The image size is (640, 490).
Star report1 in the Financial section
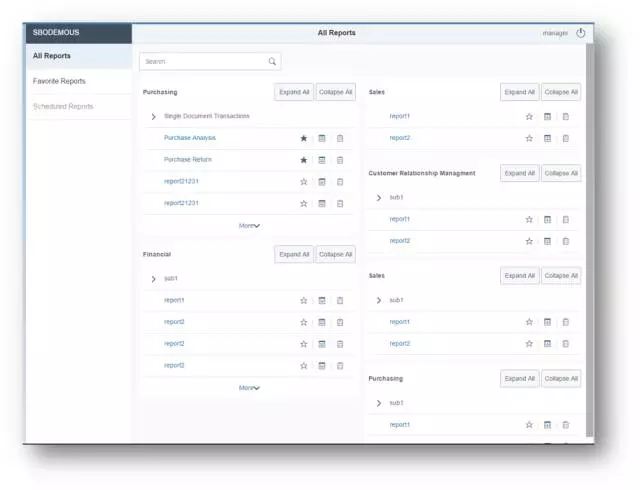[x=304, y=300]
